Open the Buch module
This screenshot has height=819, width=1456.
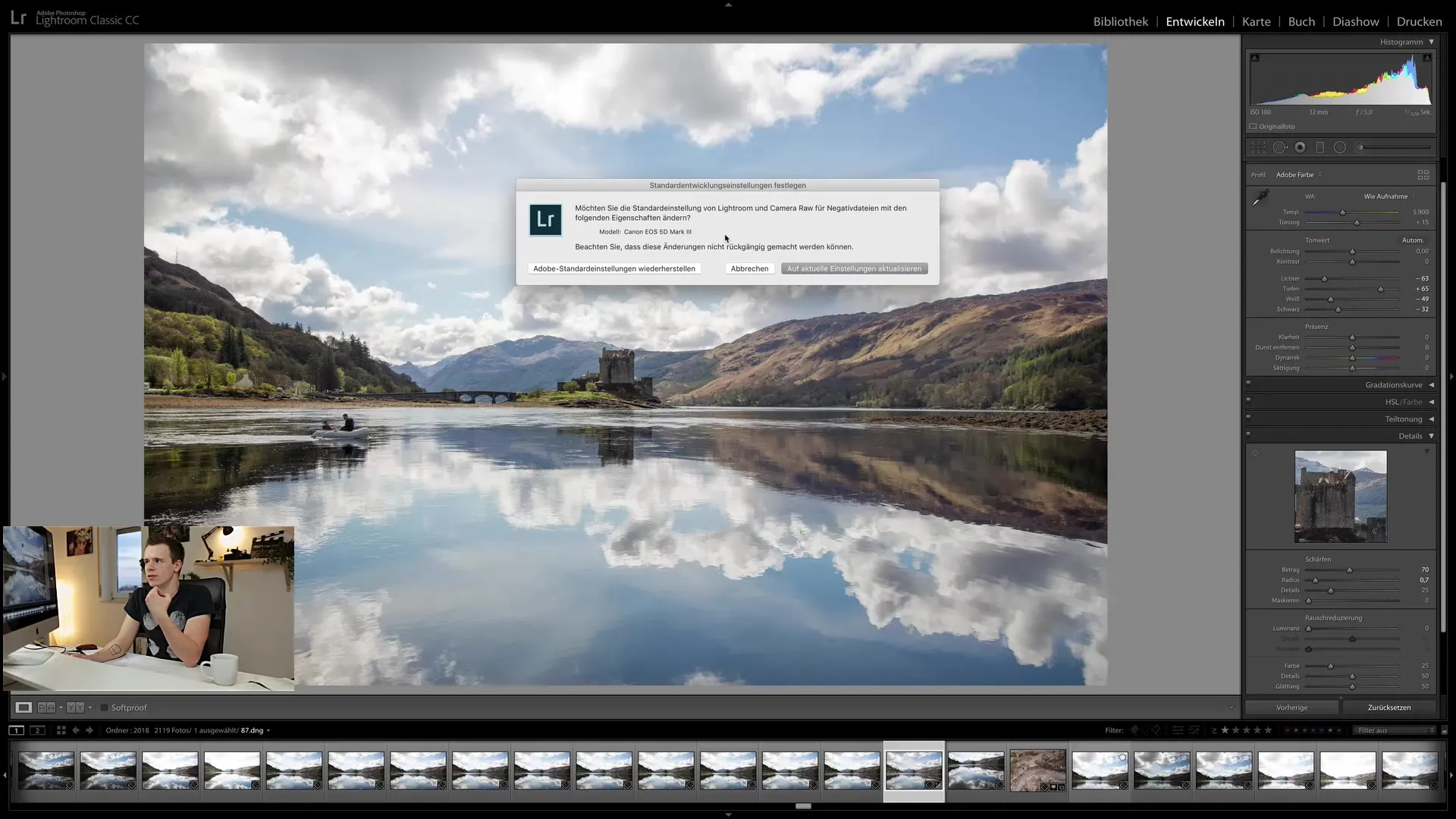pos(1301,21)
